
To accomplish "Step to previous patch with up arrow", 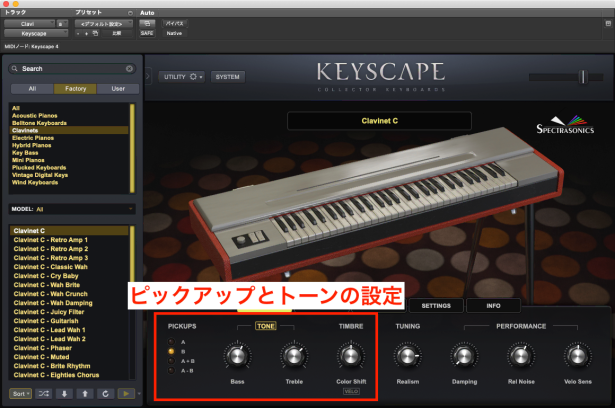I will [x=85, y=393].
